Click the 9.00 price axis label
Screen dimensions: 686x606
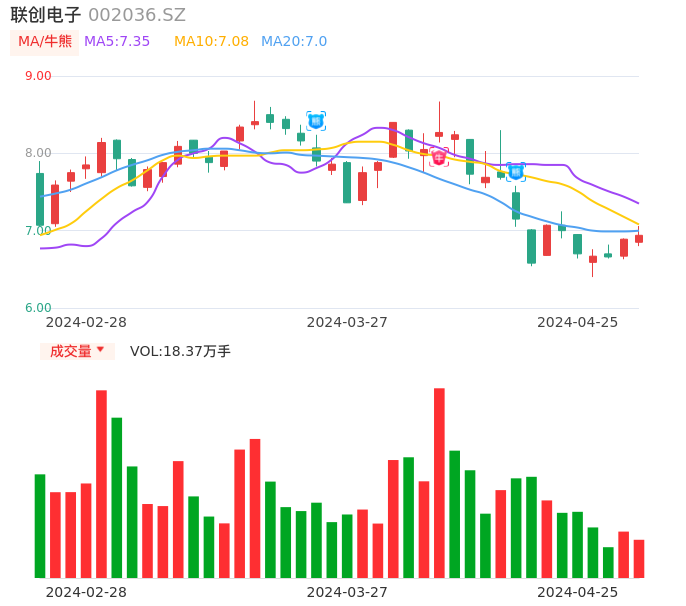tap(38, 76)
